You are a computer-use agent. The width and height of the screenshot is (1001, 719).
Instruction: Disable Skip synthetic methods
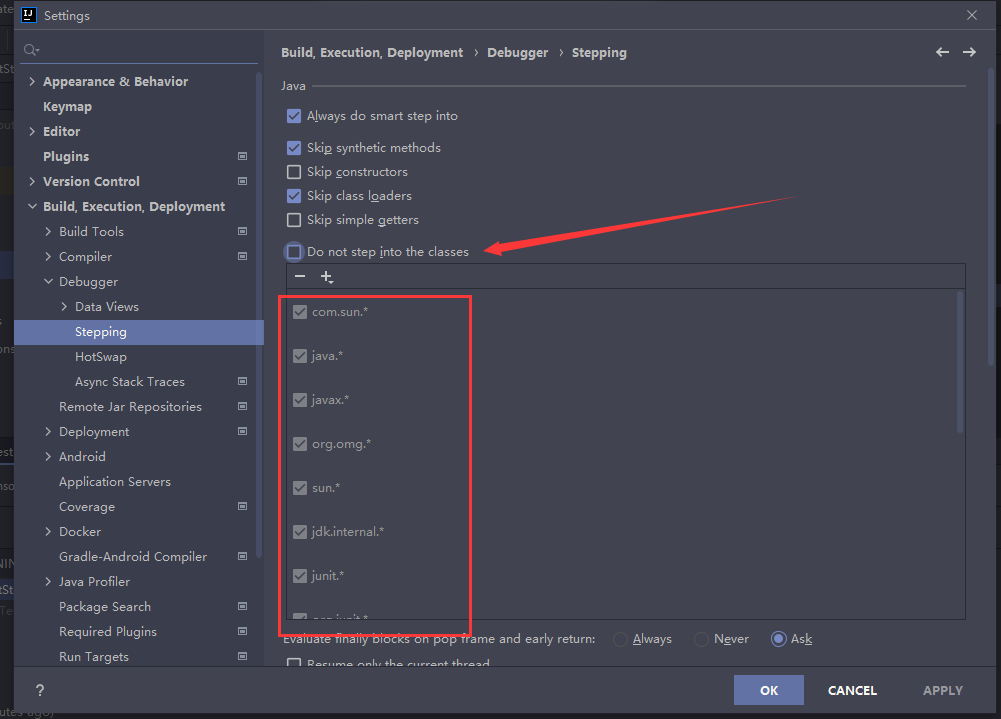pyautogui.click(x=294, y=147)
